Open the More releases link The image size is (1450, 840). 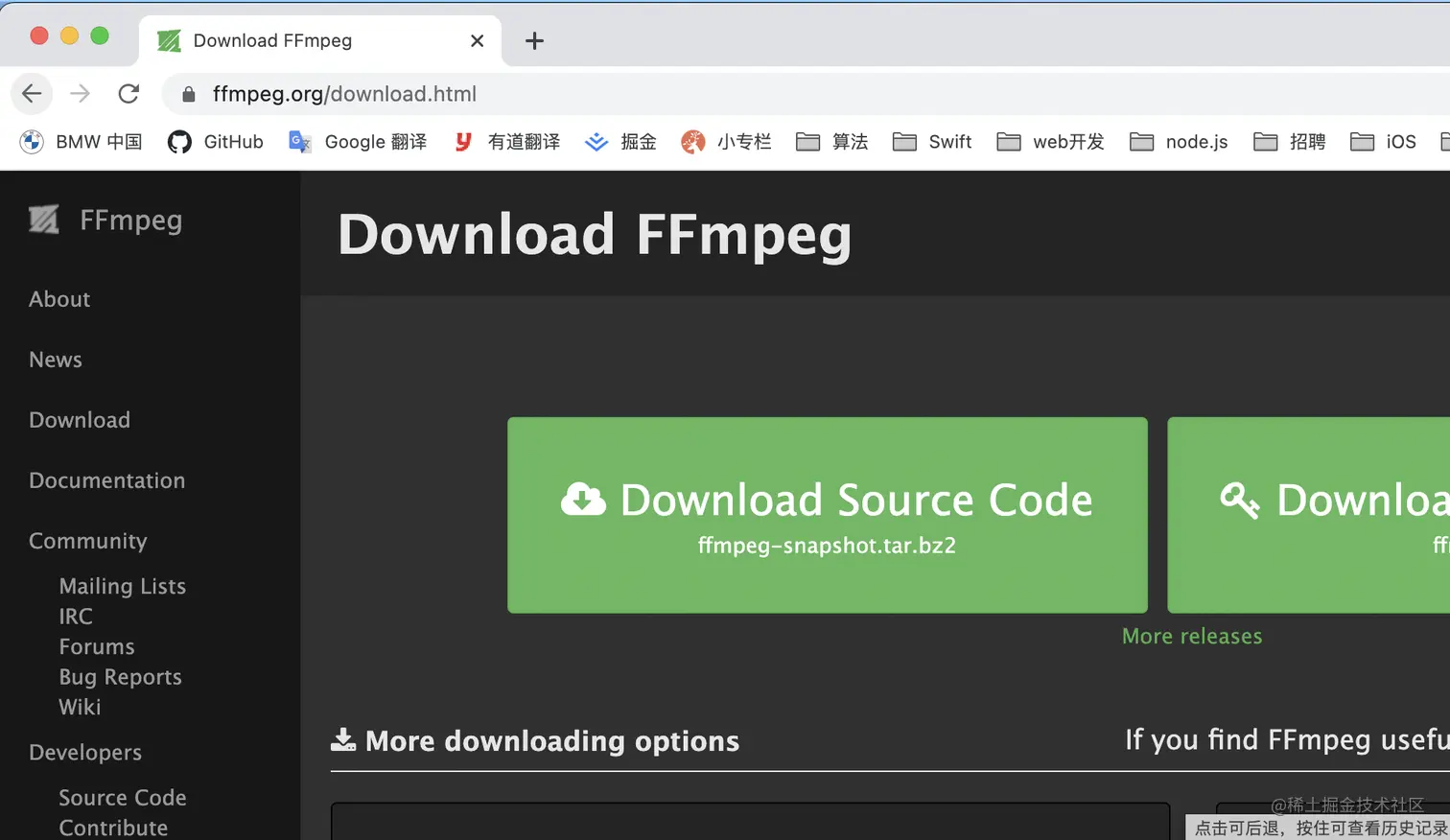point(1192,637)
